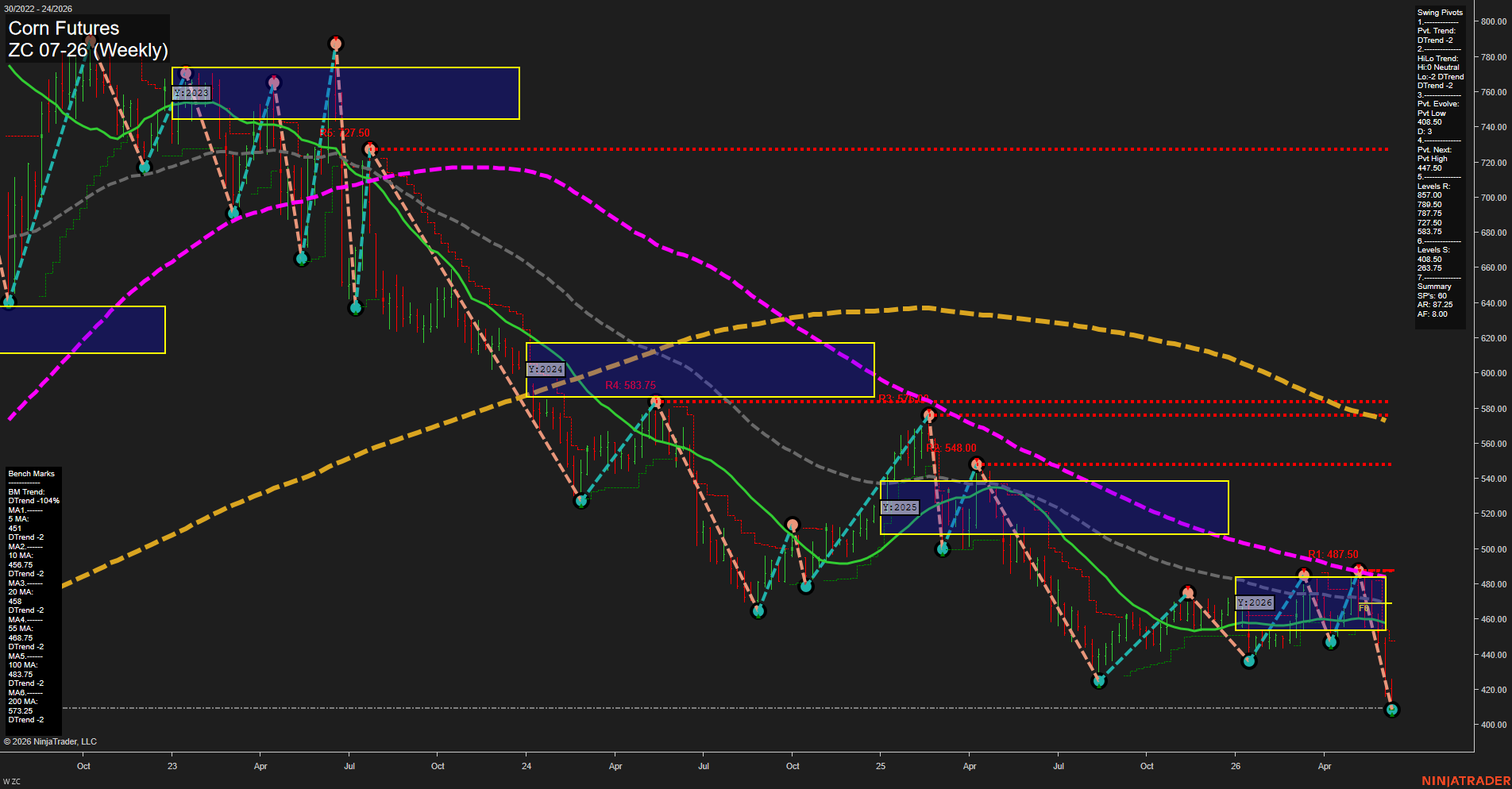Click the 440.00 price axis label
The width and height of the screenshot is (1512, 789).
(1494, 655)
